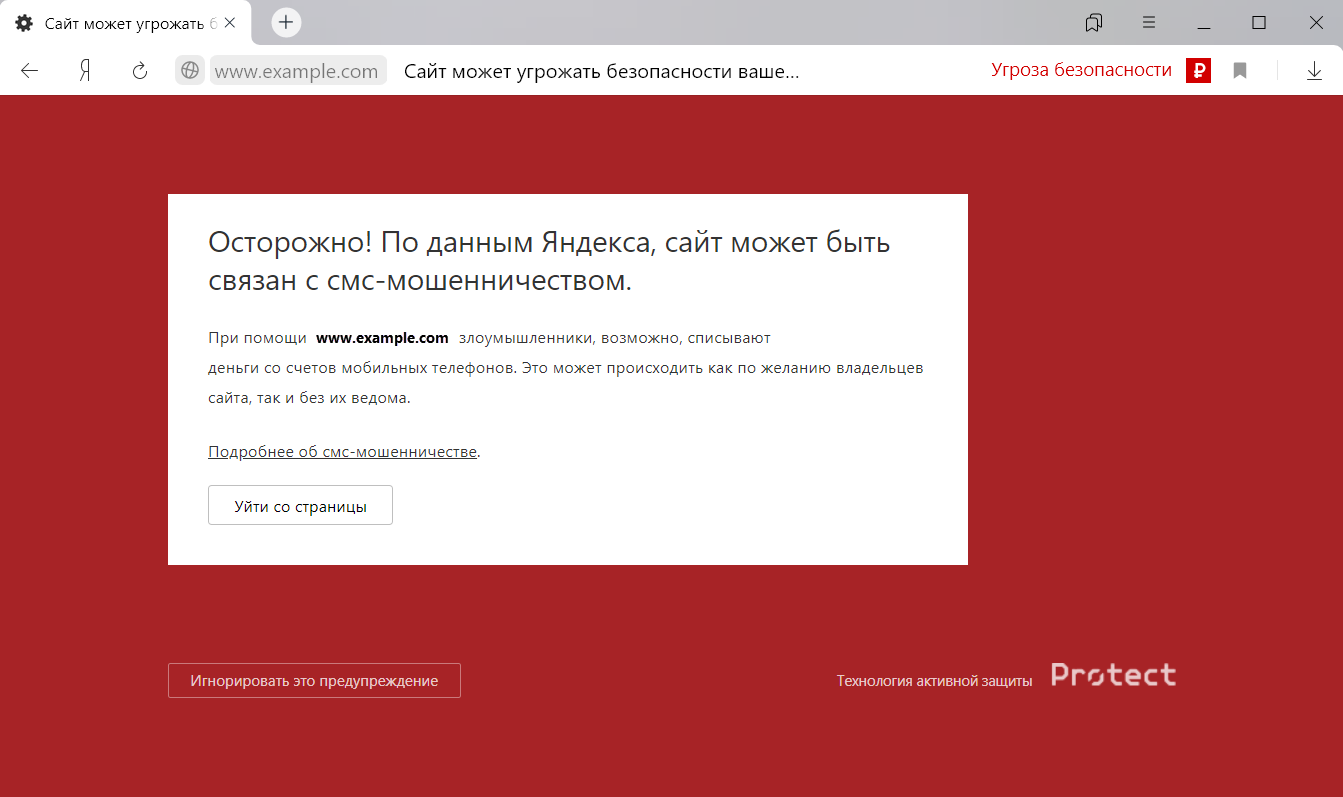Click the bold www.example.com text in warning
Screen dimensions: 1343x797
coord(382,338)
